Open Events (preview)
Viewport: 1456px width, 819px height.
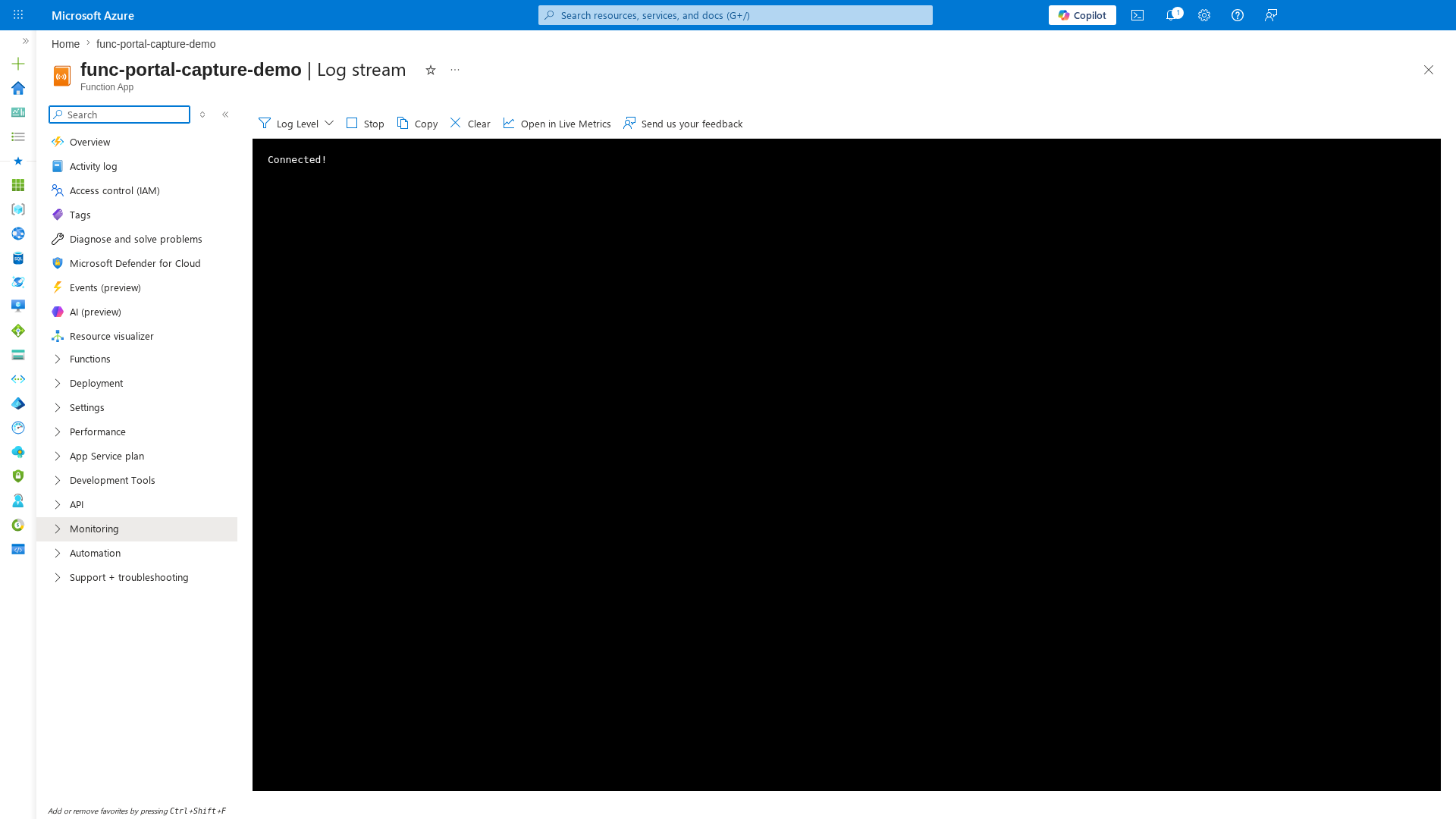tap(136, 287)
